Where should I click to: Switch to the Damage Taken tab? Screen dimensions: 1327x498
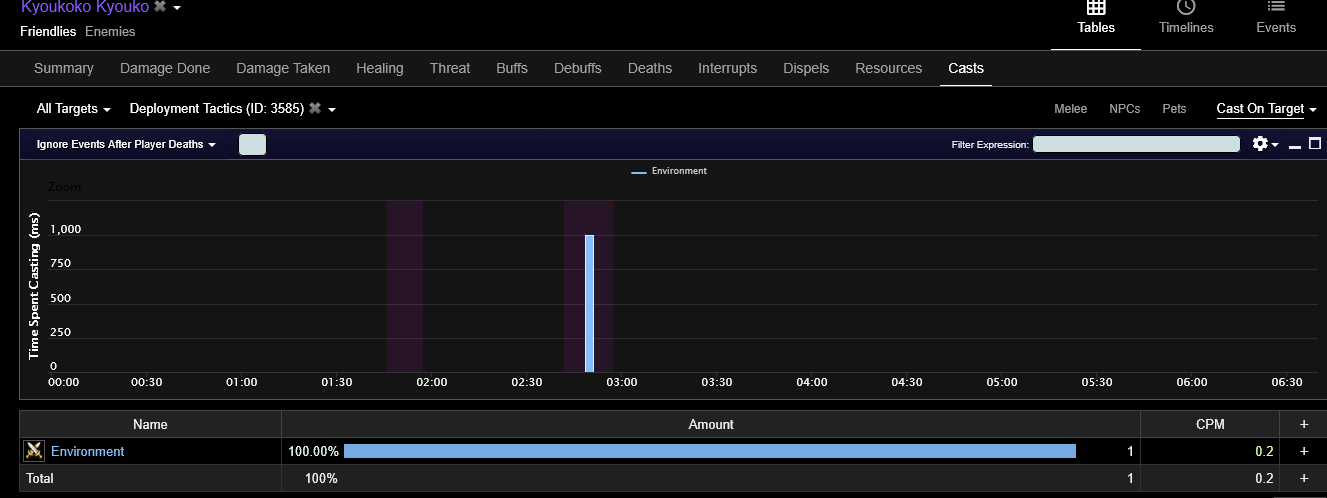[x=283, y=68]
